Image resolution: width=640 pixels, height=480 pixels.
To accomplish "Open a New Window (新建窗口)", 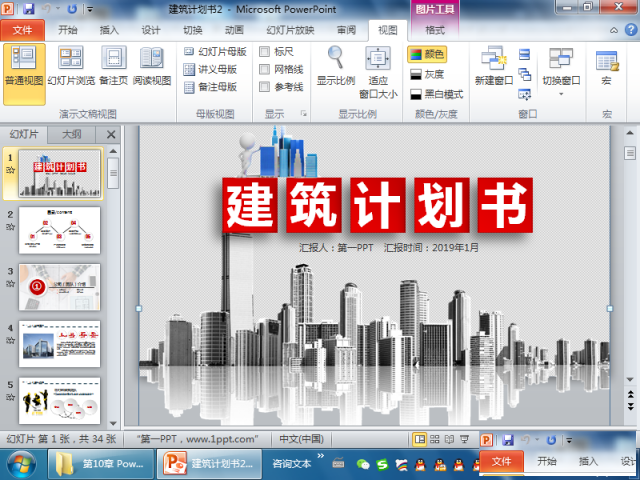I will 494,66.
